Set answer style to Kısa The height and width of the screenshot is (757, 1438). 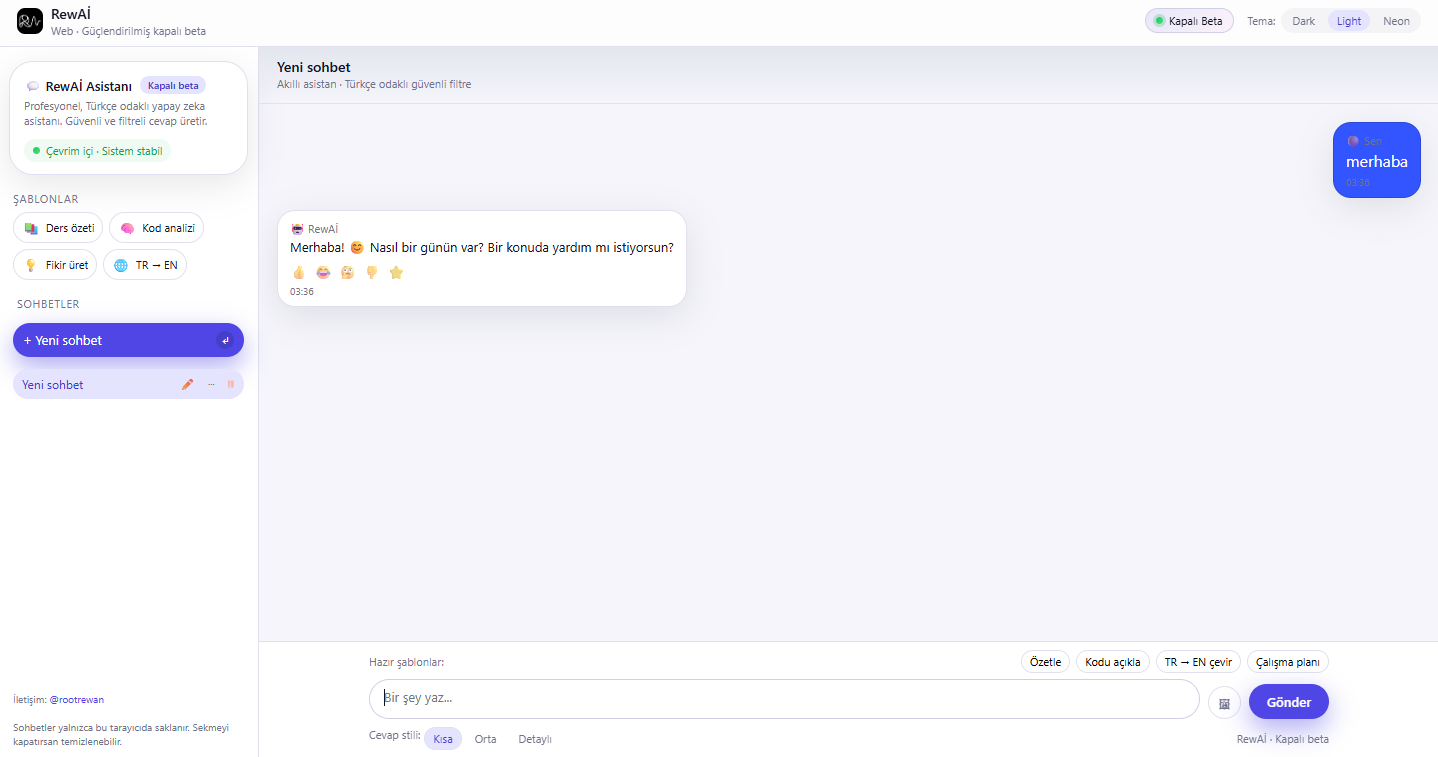click(443, 739)
